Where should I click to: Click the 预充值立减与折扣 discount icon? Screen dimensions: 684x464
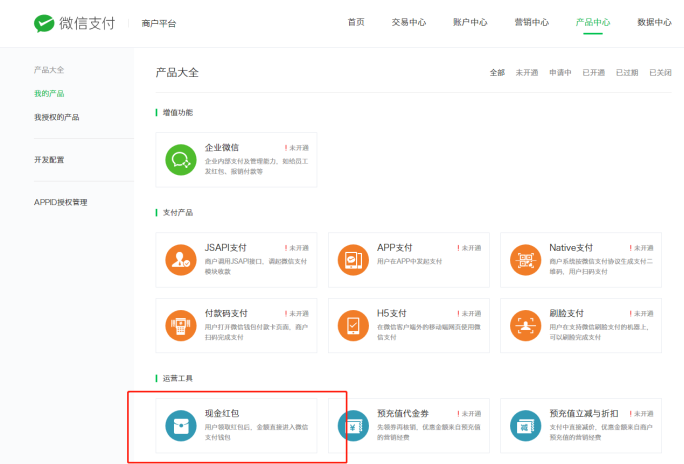click(525, 426)
